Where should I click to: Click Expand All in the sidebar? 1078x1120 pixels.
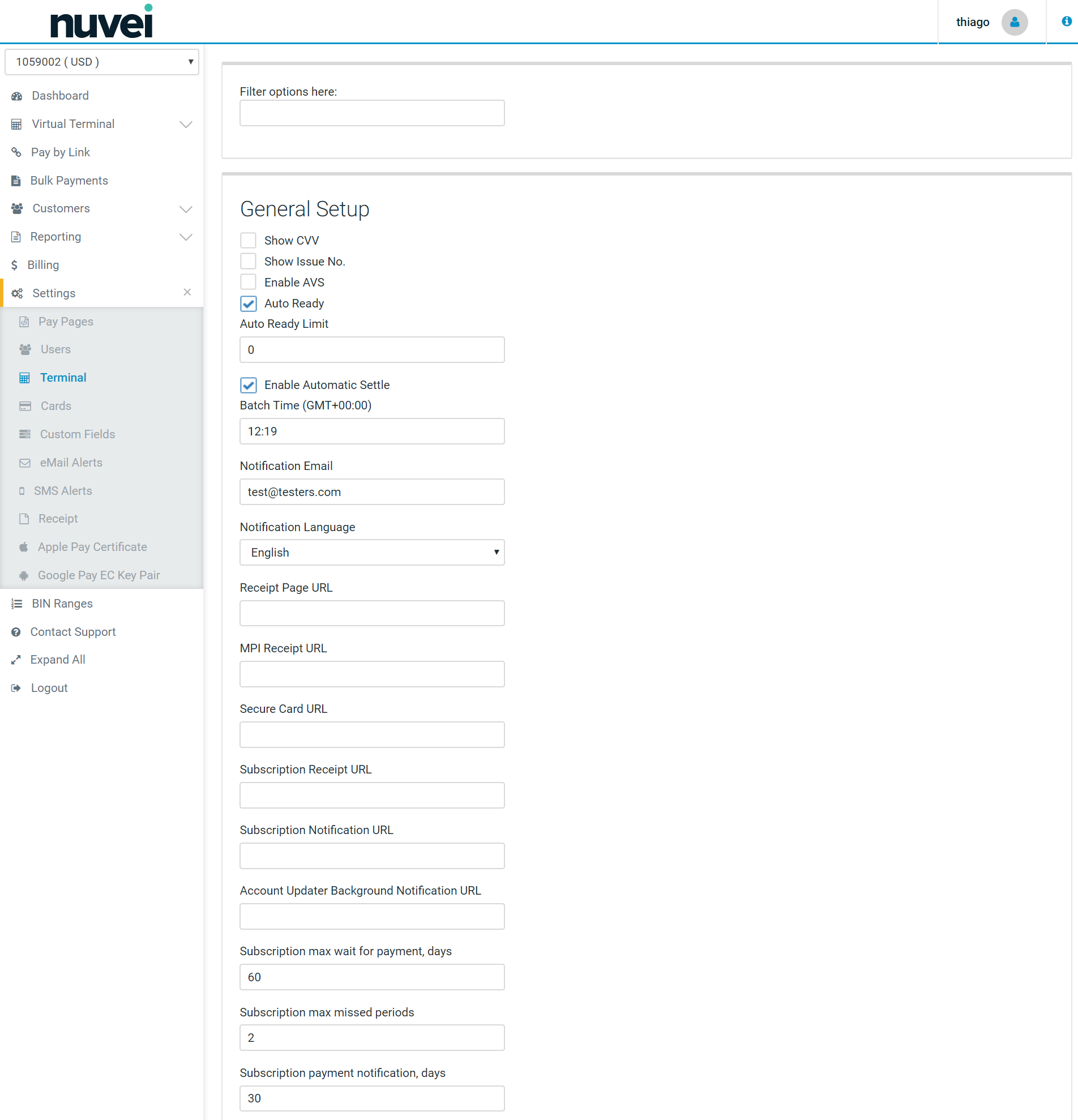pos(57,660)
